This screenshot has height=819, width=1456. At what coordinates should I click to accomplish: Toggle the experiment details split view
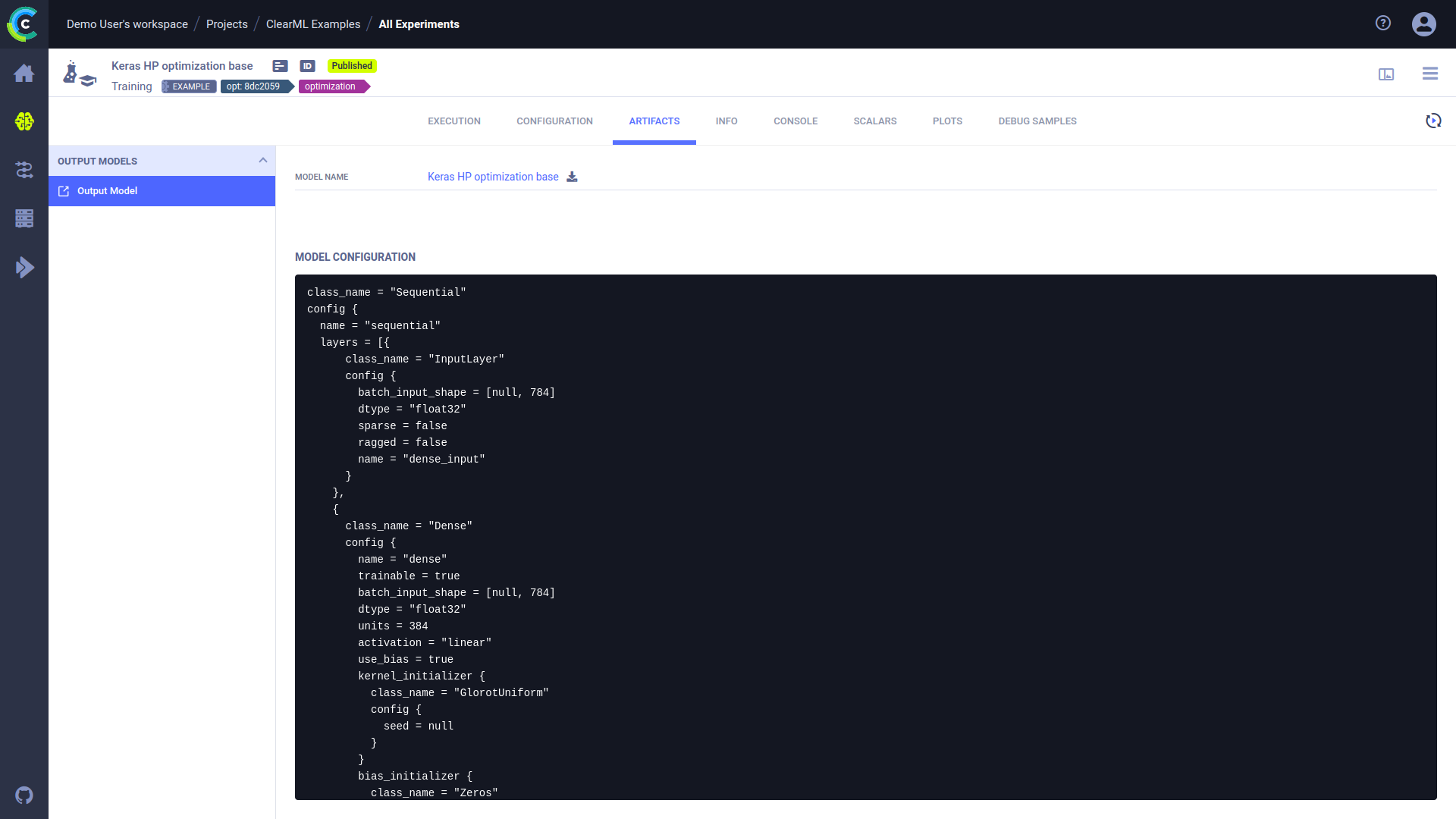pos(1386,74)
